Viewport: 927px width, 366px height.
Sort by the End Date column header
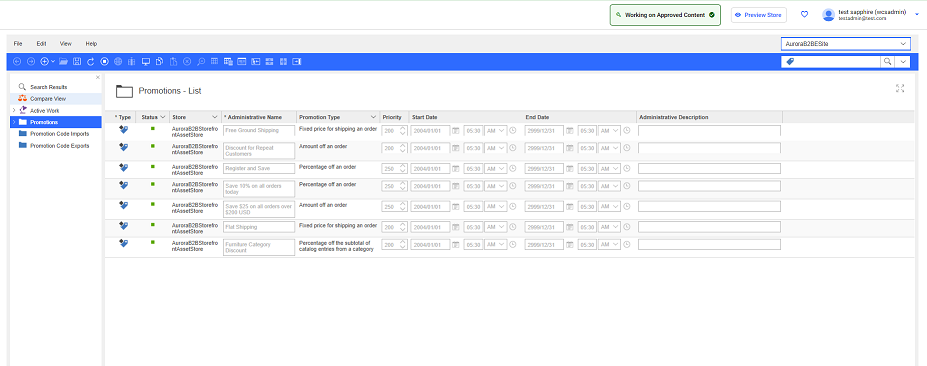point(579,117)
